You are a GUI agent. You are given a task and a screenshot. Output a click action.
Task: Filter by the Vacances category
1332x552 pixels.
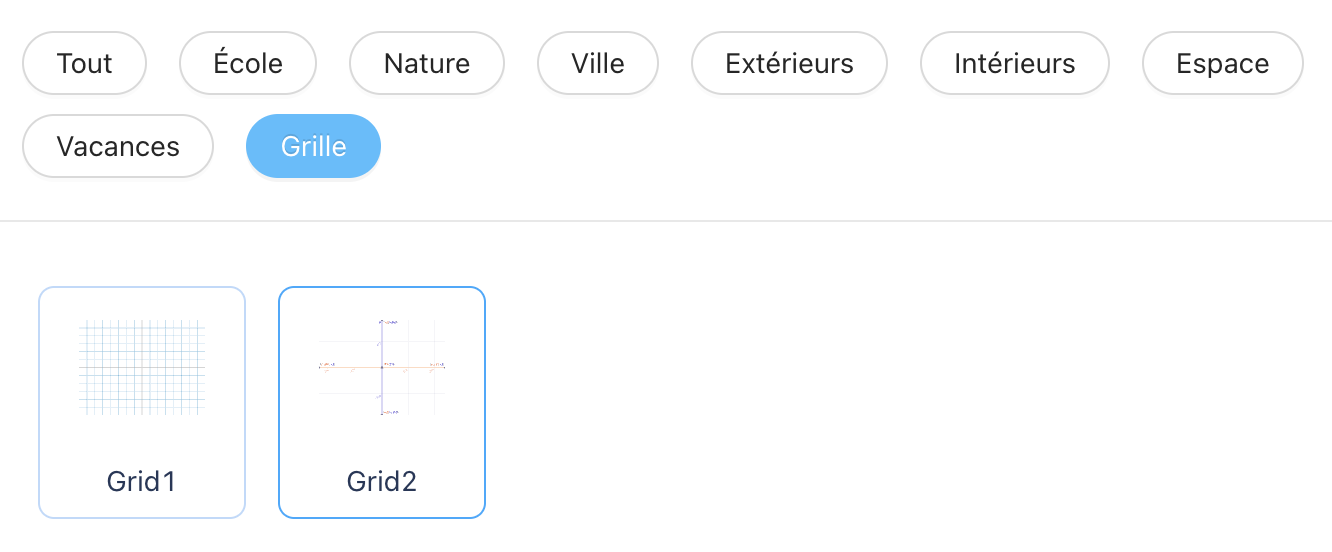[118, 146]
